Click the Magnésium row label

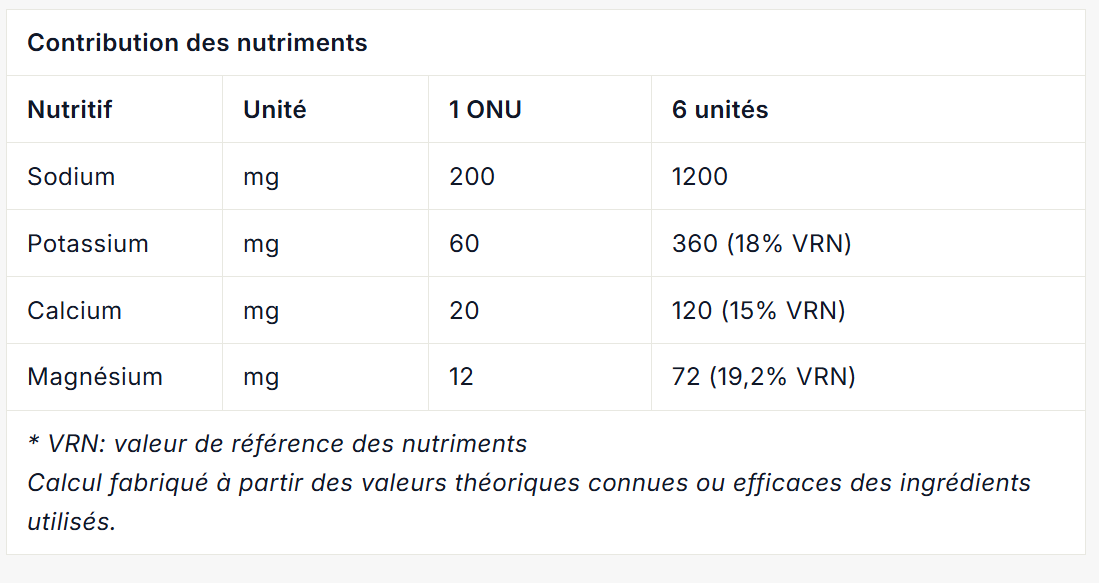click(95, 377)
